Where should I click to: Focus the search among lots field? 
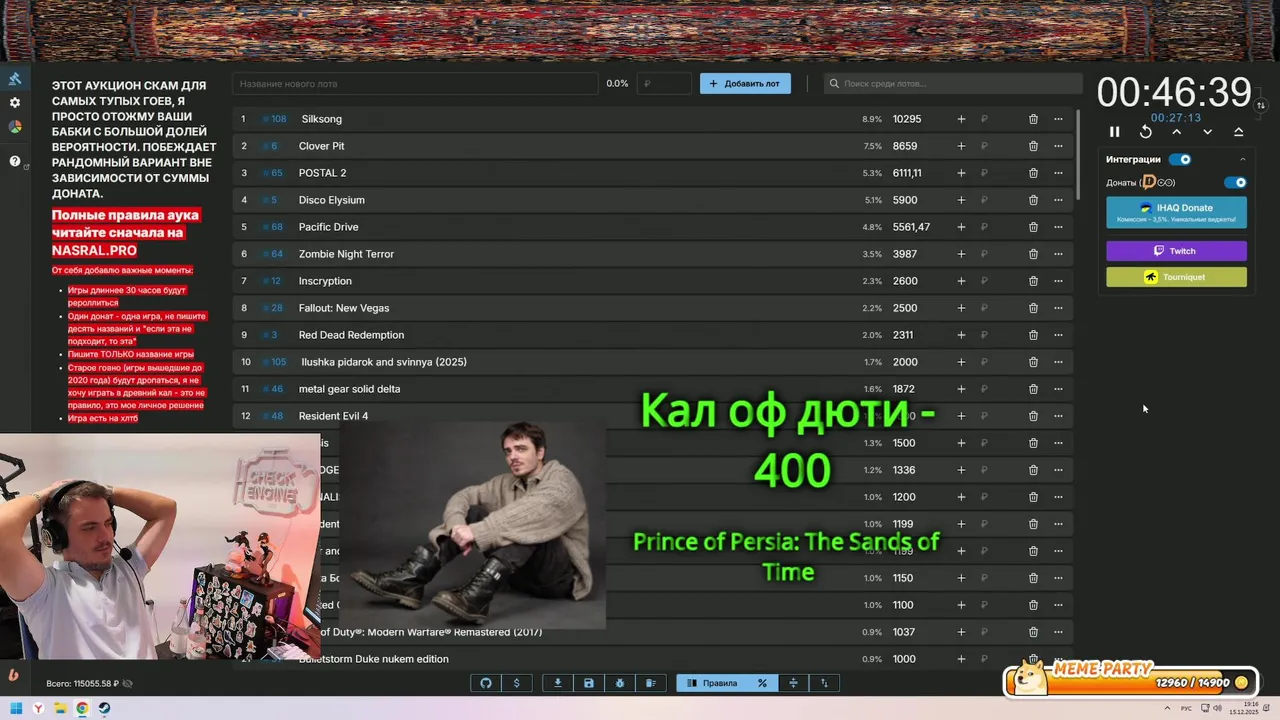point(953,84)
